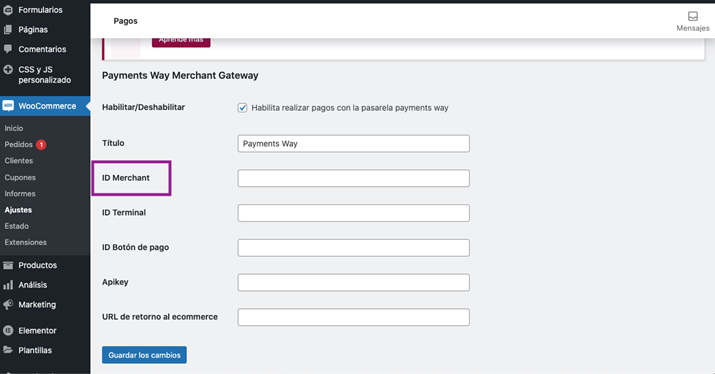Click the Formularios sidebar icon
The height and width of the screenshot is (374, 715).
pyautogui.click(x=8, y=10)
